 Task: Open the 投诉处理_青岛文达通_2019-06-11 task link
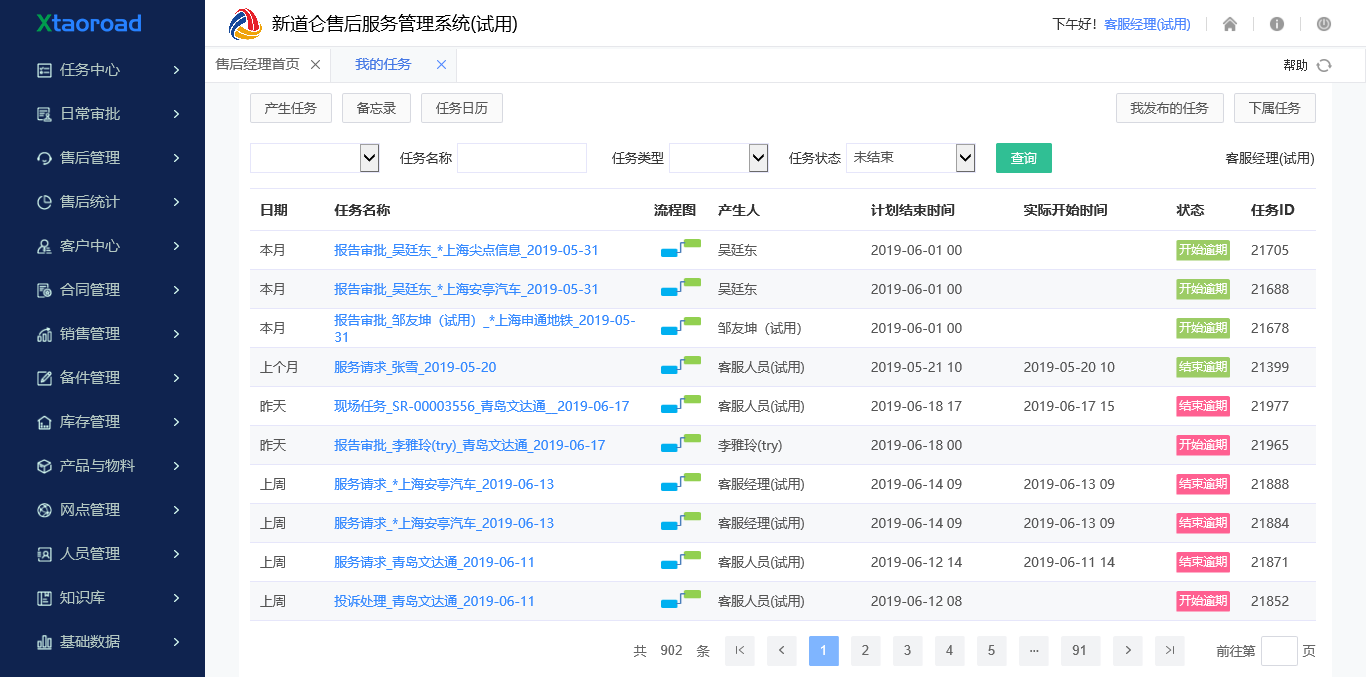pos(434,601)
